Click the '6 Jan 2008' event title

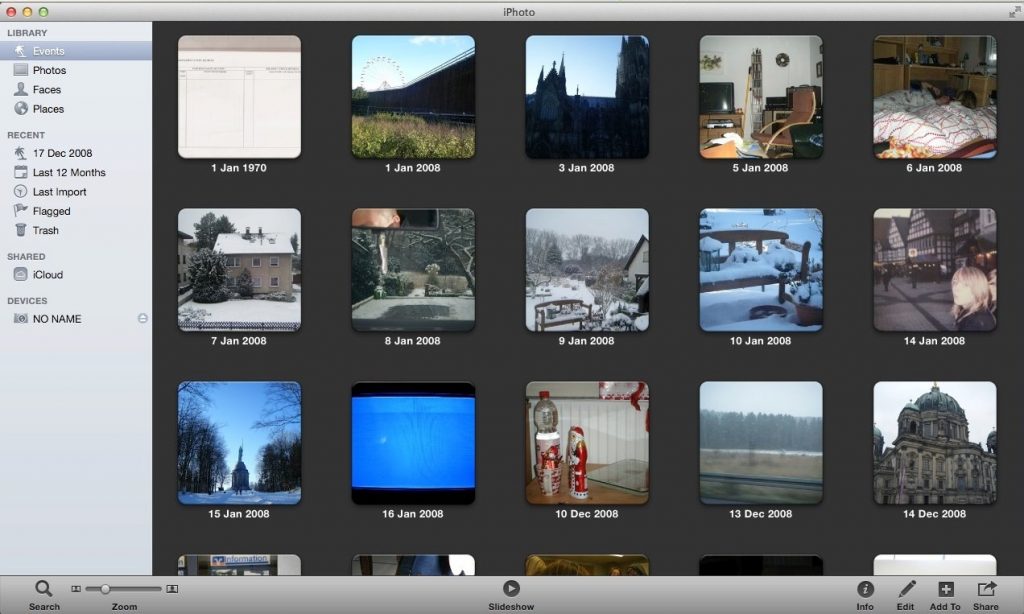(x=935, y=168)
